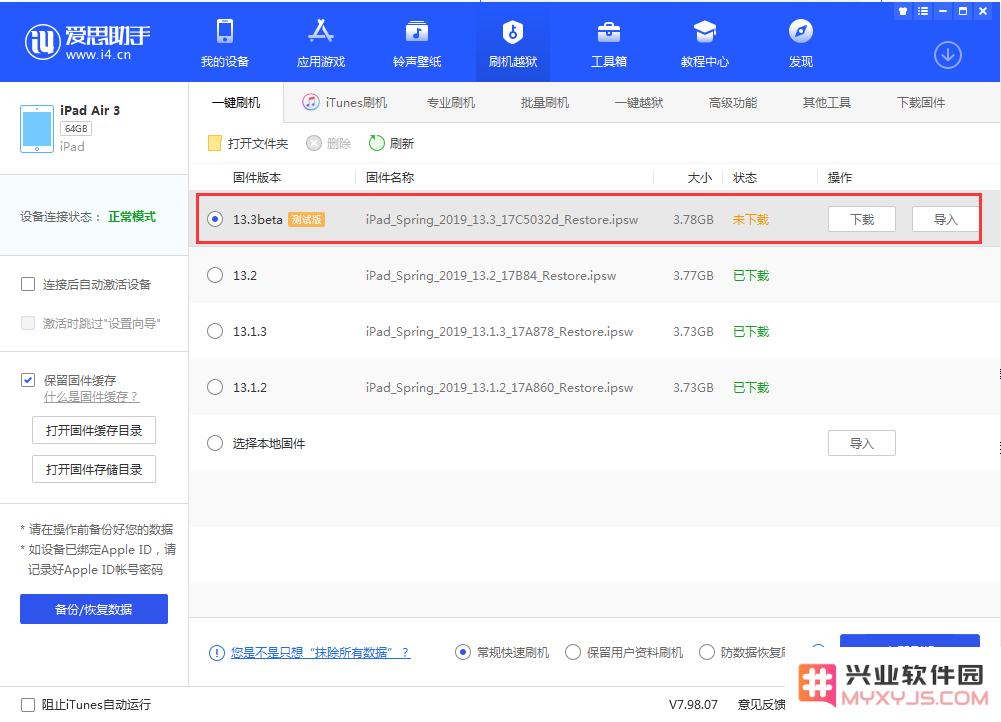Click the 64GB storage badge

76,129
